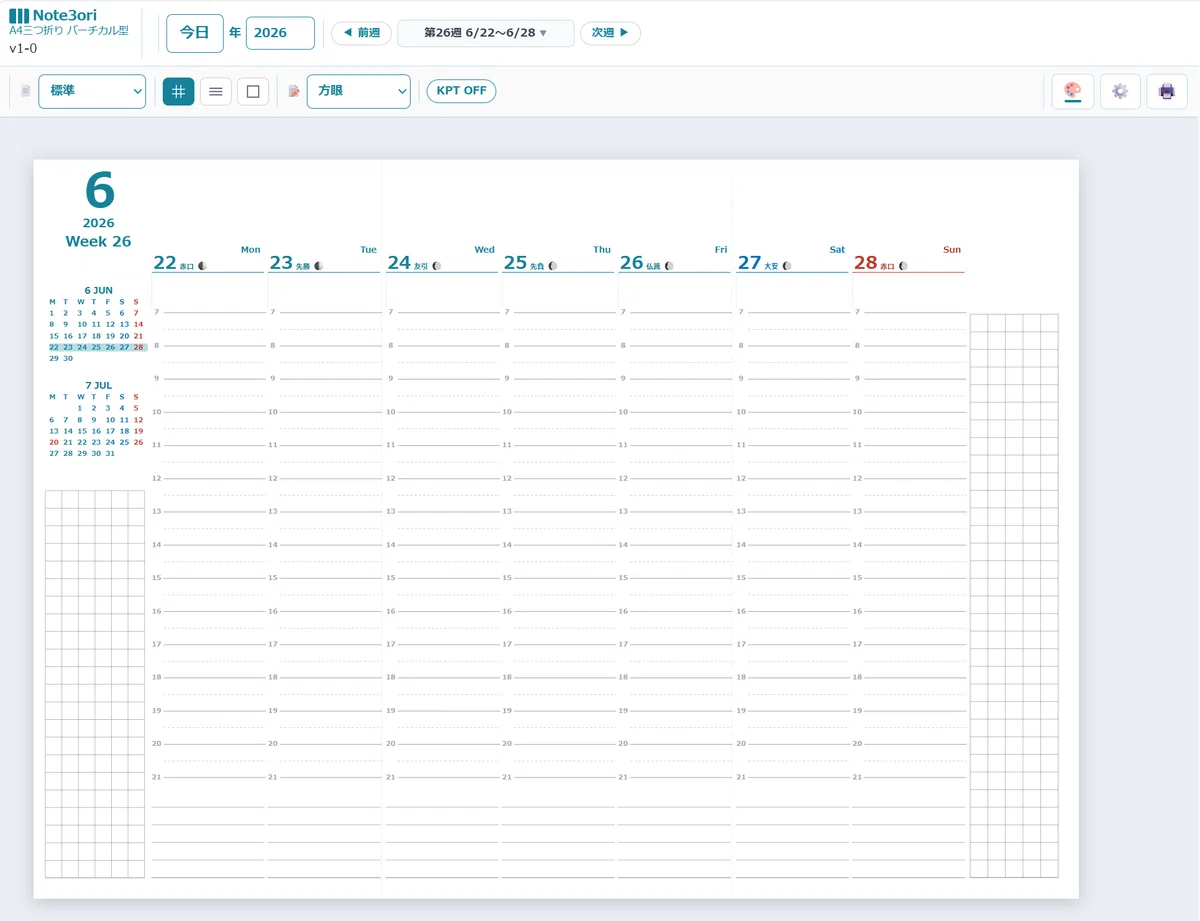Click the moon phase icon for Saturday 27
This screenshot has width=1200, height=921.
pos(787,266)
